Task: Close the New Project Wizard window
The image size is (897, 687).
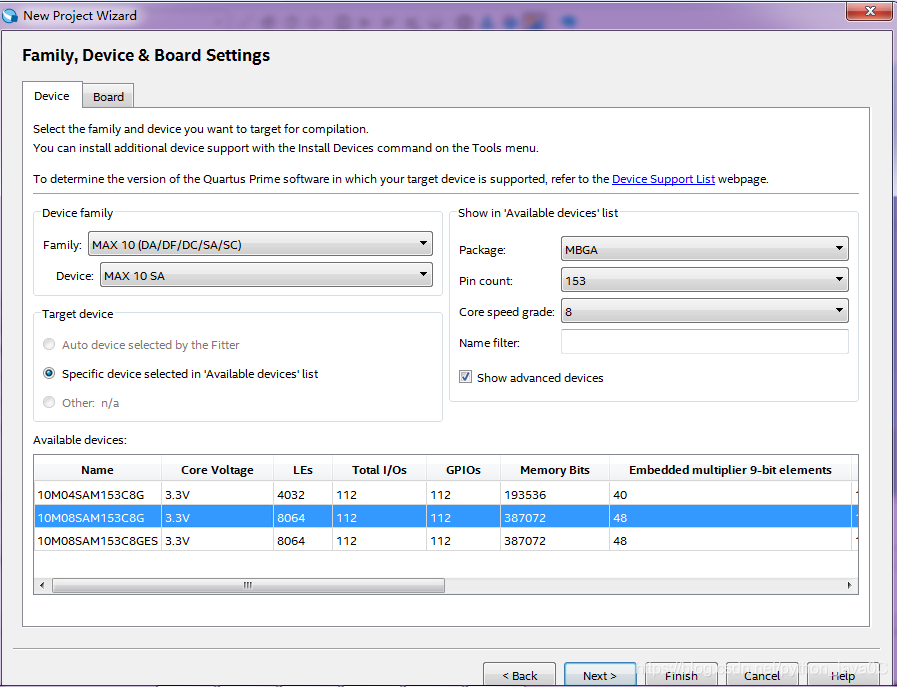Action: (870, 11)
